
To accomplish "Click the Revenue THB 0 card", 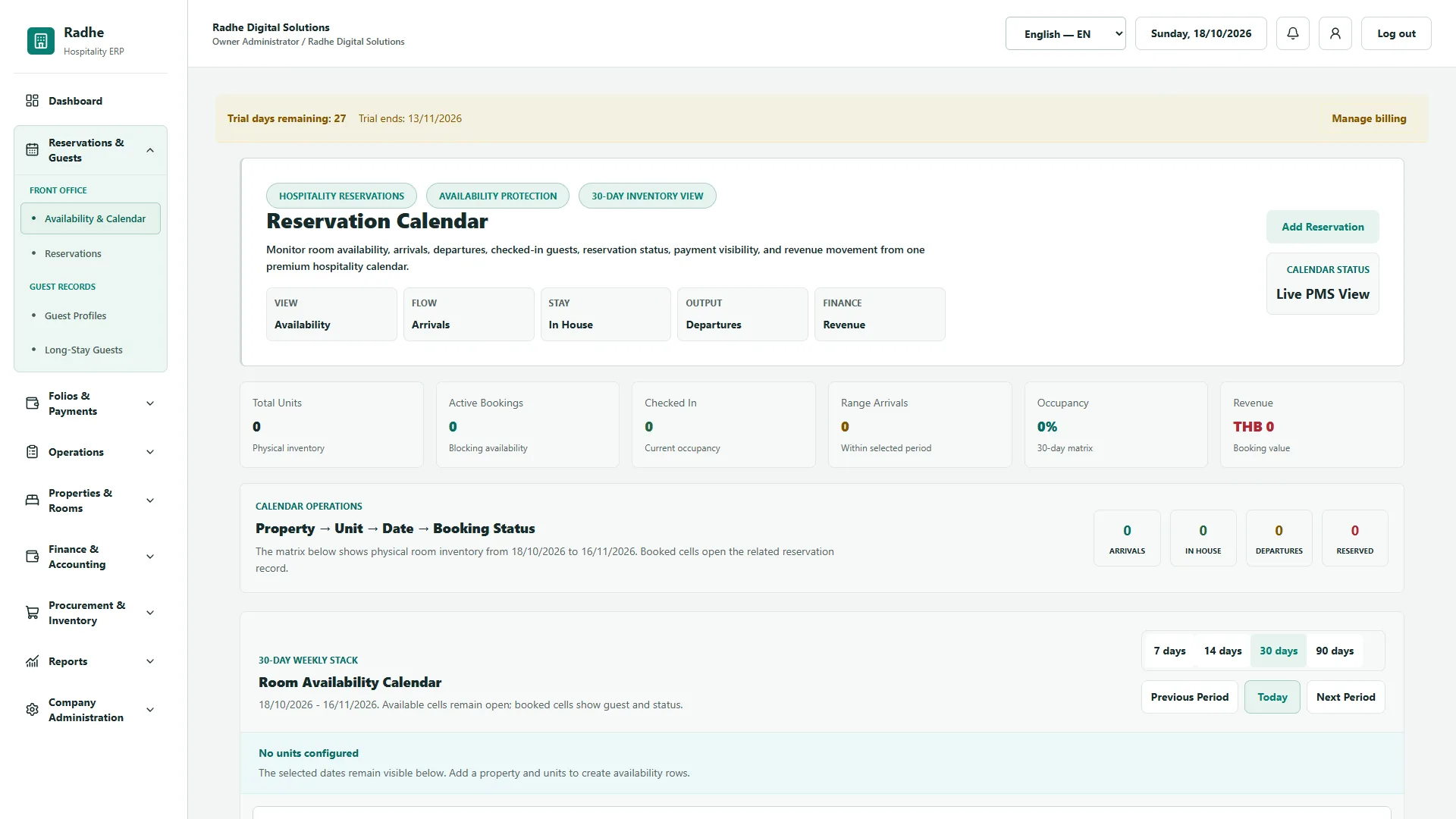I will 1312,425.
